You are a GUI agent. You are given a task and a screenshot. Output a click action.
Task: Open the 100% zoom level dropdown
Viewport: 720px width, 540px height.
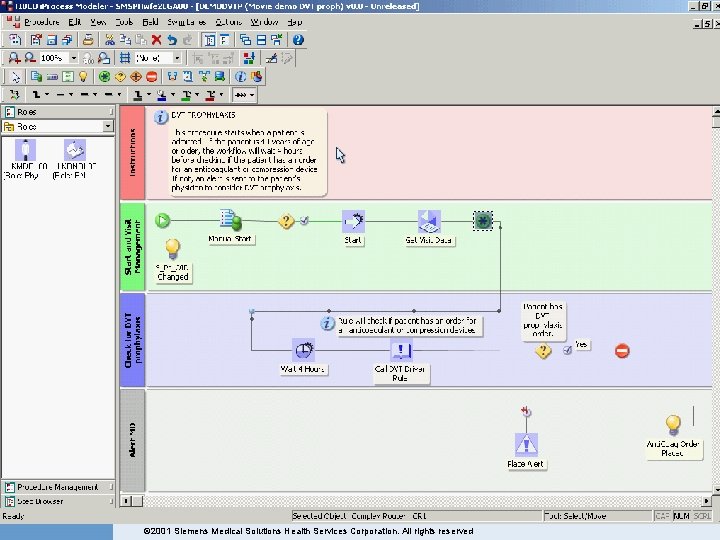[x=73, y=58]
